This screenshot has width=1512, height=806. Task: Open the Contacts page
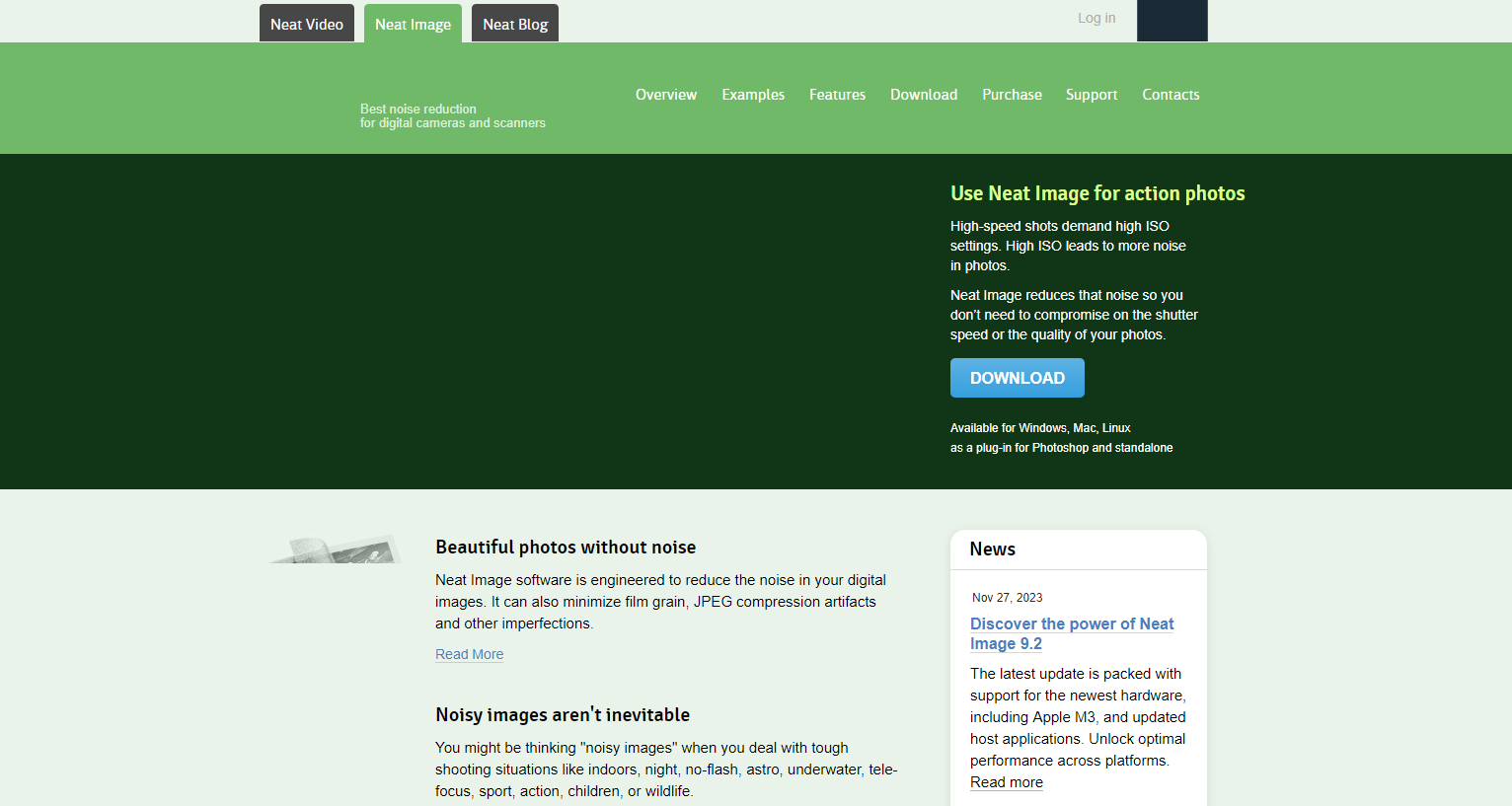pos(1171,95)
